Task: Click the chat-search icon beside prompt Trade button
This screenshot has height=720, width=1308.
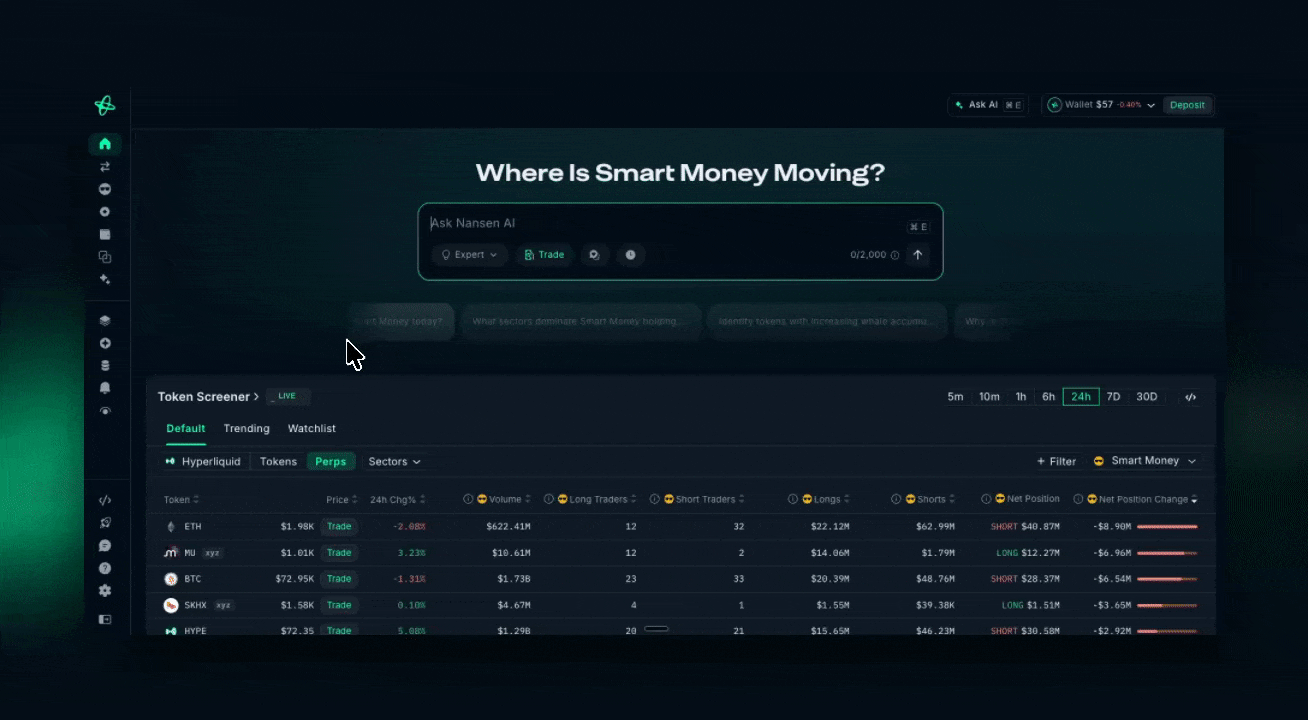Action: point(594,255)
